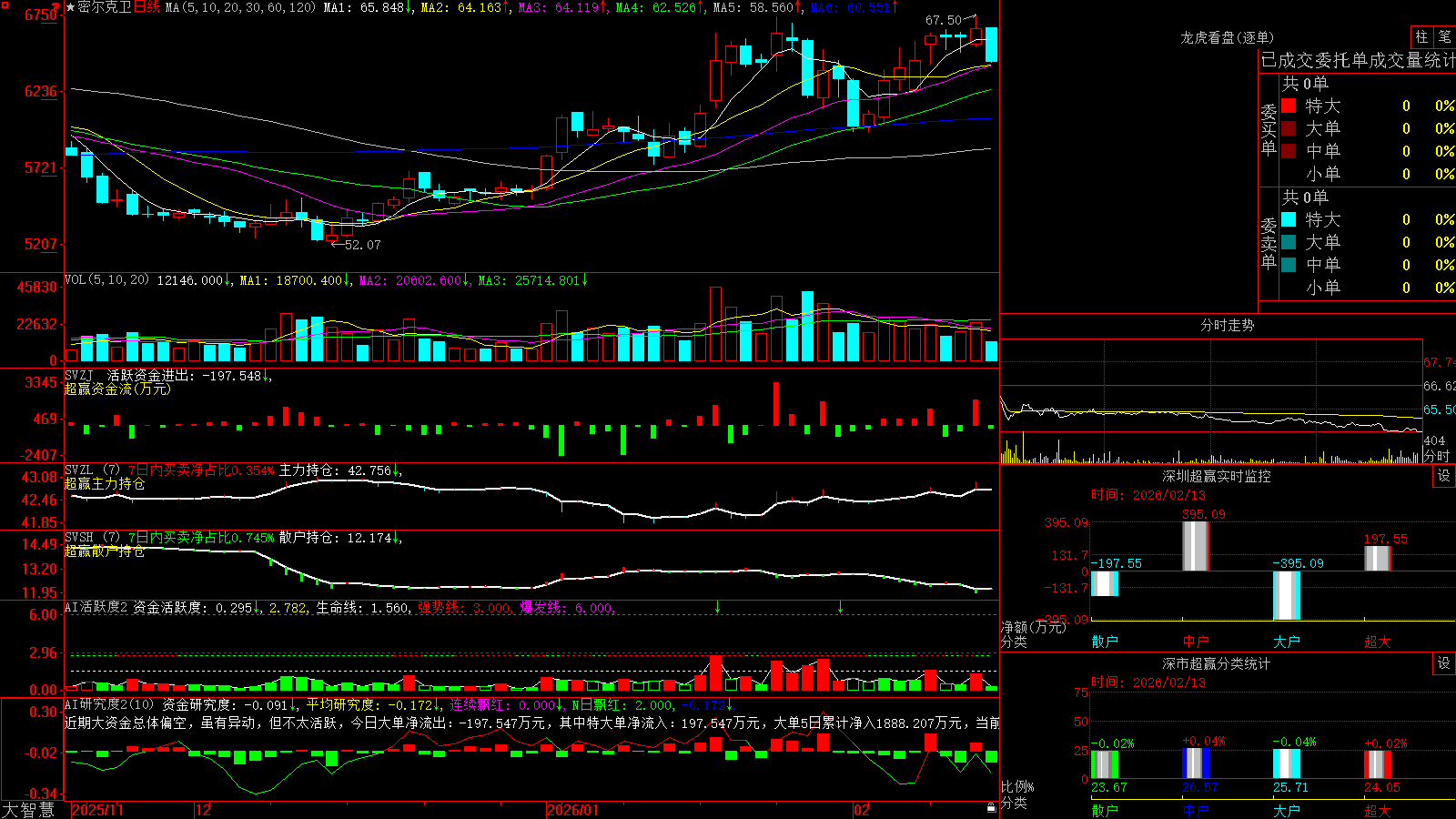Click the 委卖单 vertical section label
This screenshot has height=819, width=1456.
click(x=1269, y=244)
